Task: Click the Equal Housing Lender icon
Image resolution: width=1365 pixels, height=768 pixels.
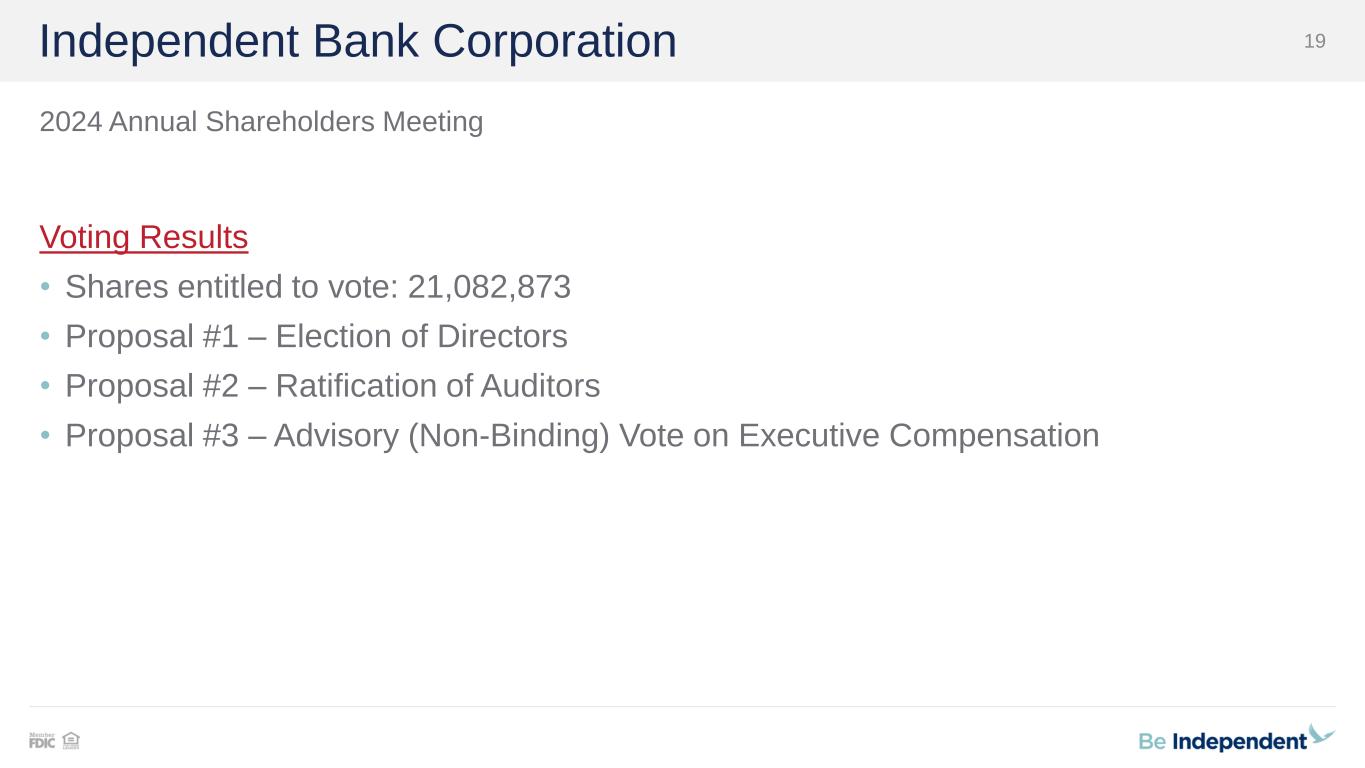Action: pos(71,741)
